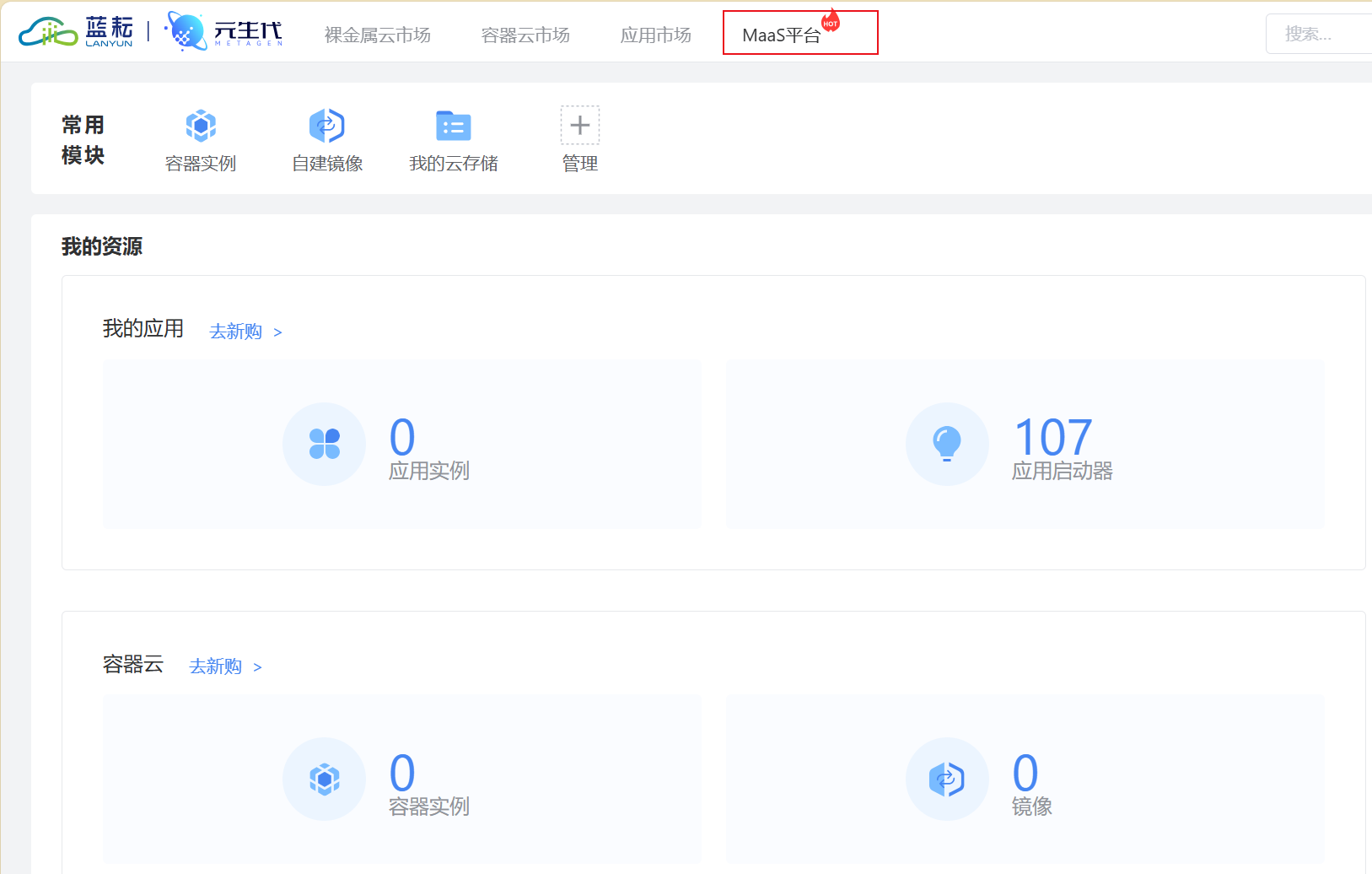
Task: Open 我的云存储 folder icon
Action: 454,126
